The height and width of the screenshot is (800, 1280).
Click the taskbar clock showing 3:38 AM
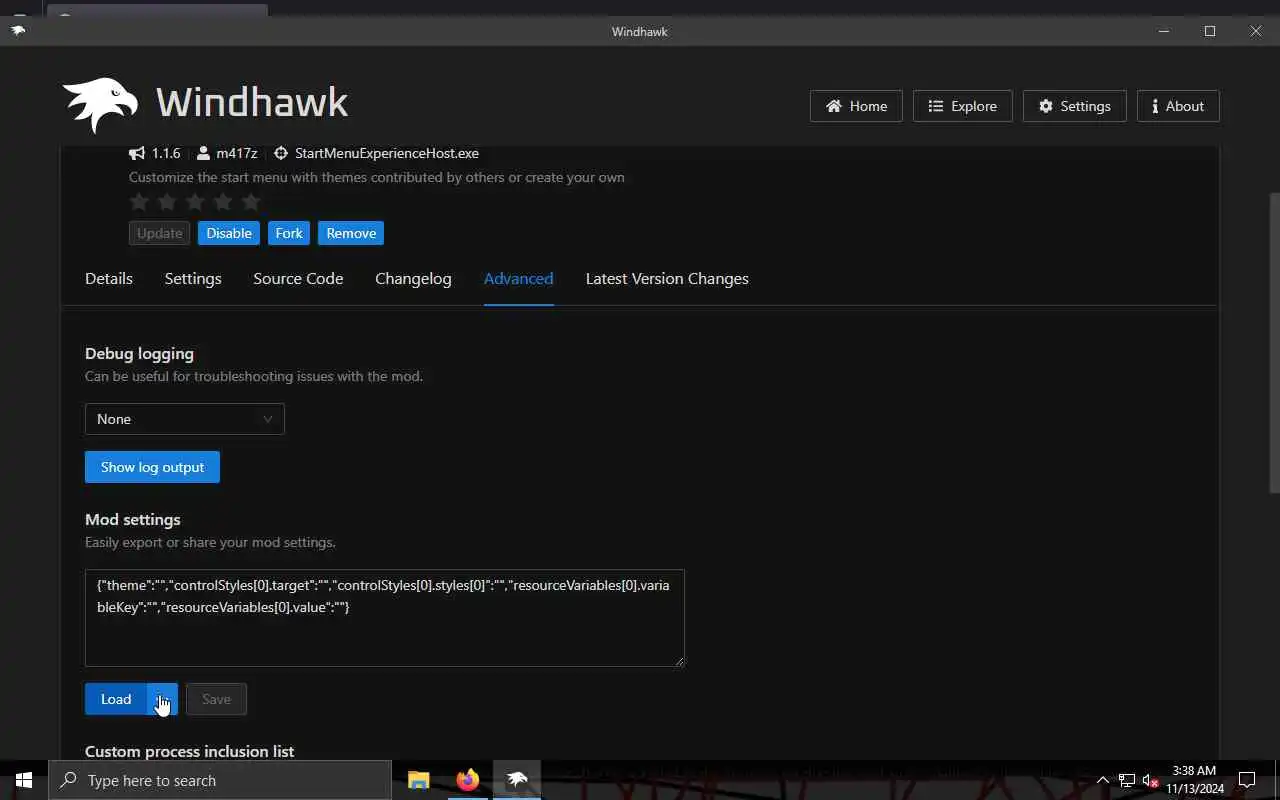click(x=1195, y=780)
